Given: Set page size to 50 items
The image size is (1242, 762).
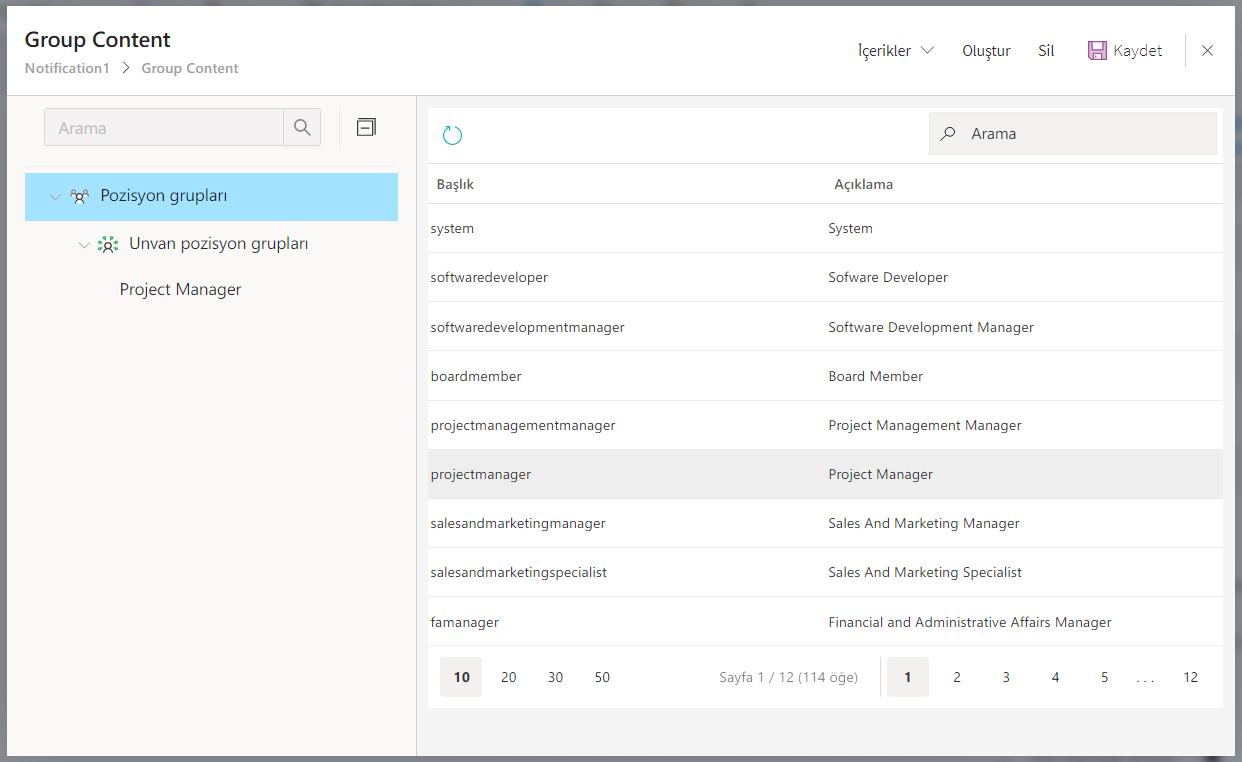Looking at the screenshot, I should click(x=602, y=677).
